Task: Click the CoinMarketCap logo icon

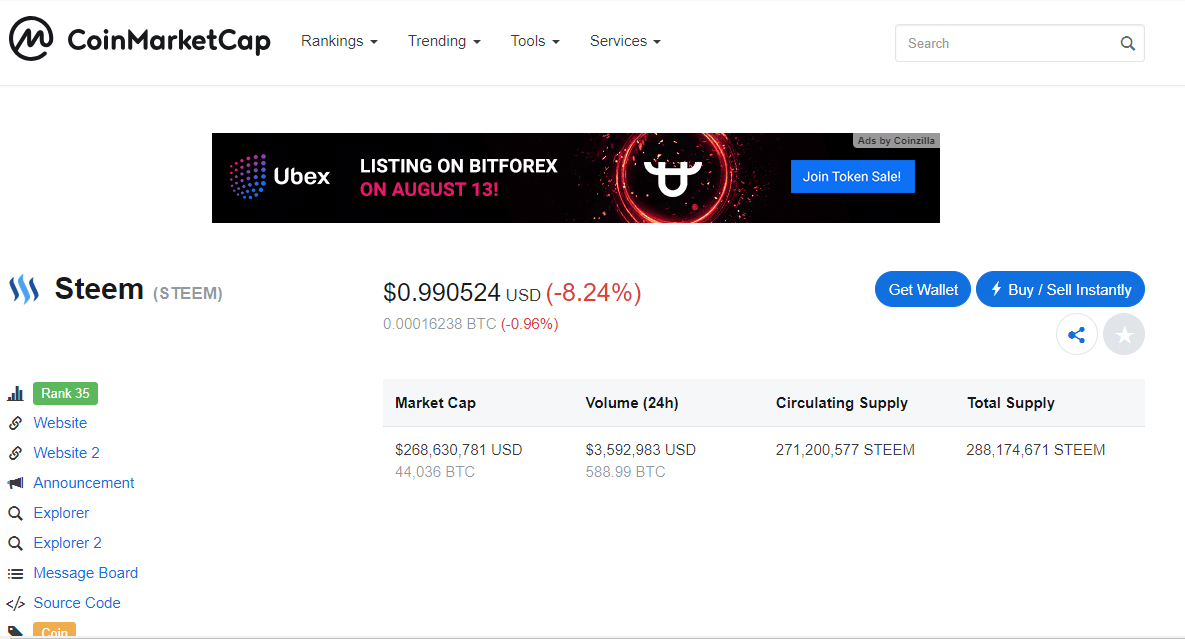Action: (31, 39)
